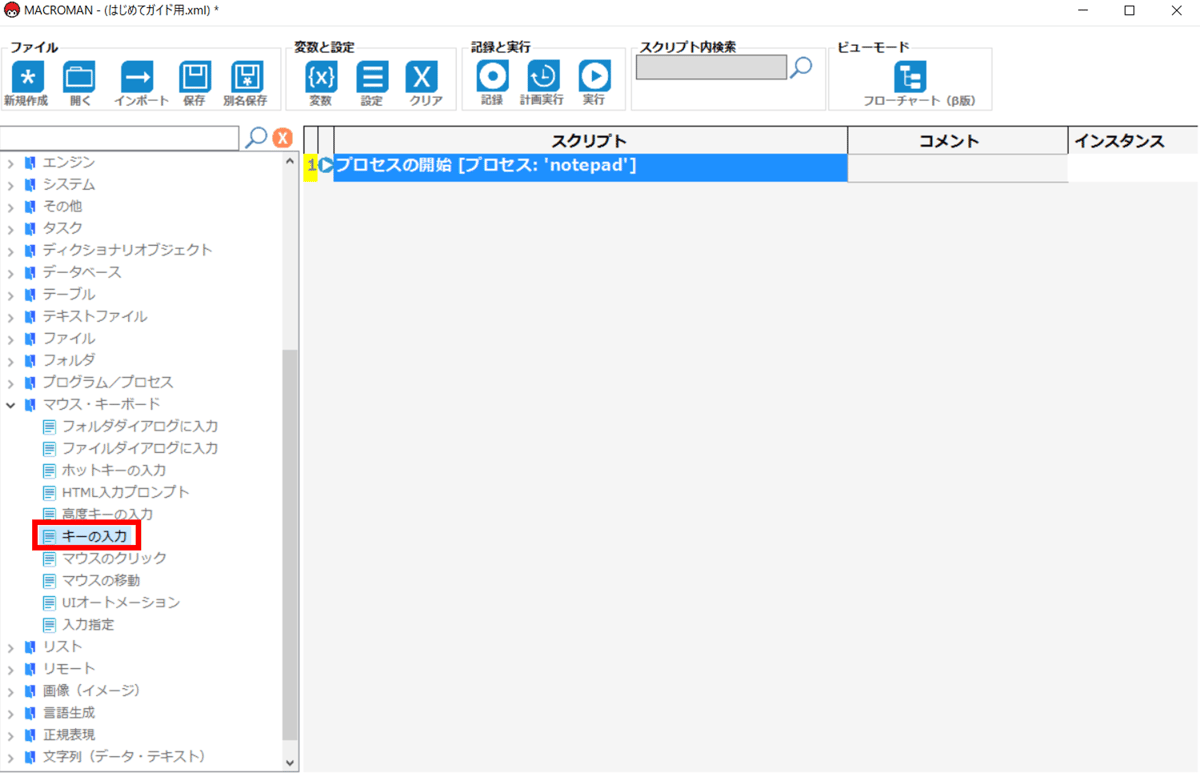The image size is (1200, 773).
Task: Expand the システム tree node
Action: click(11, 185)
